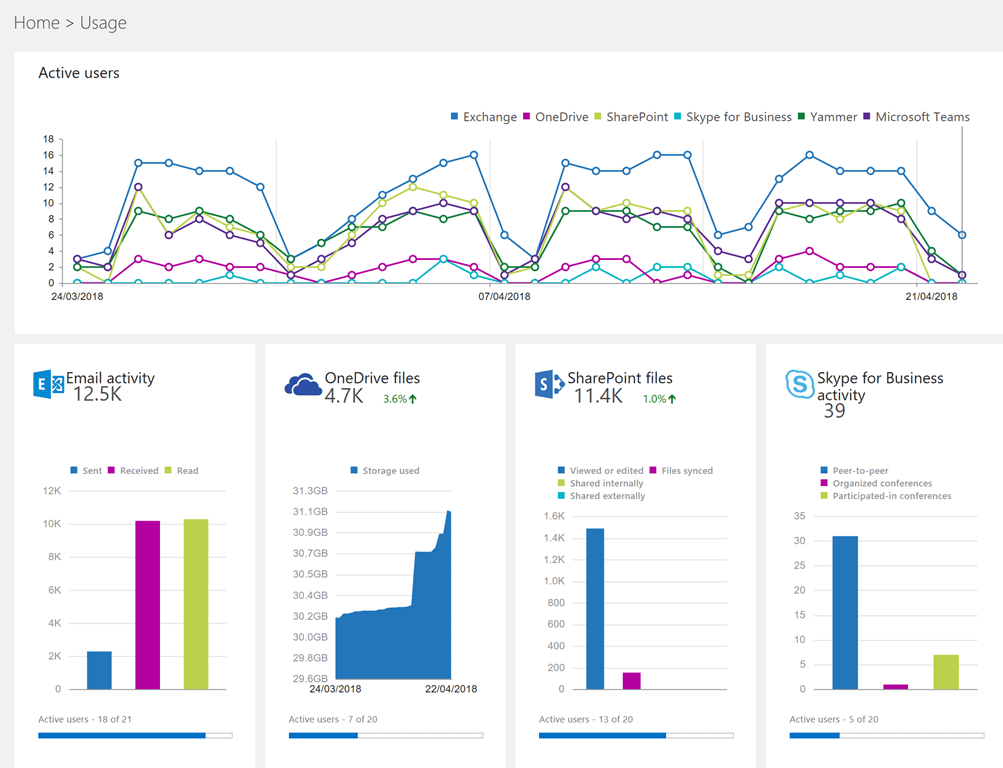The height and width of the screenshot is (768, 1003).
Task: Click the 11.4K SharePoint files total
Action: [x=598, y=396]
